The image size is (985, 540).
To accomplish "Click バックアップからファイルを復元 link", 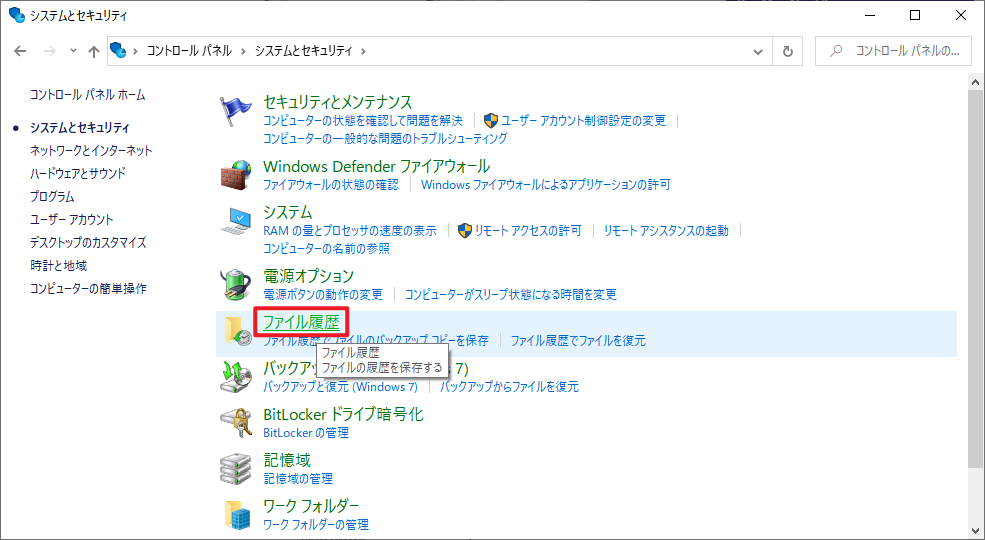I will [509, 387].
